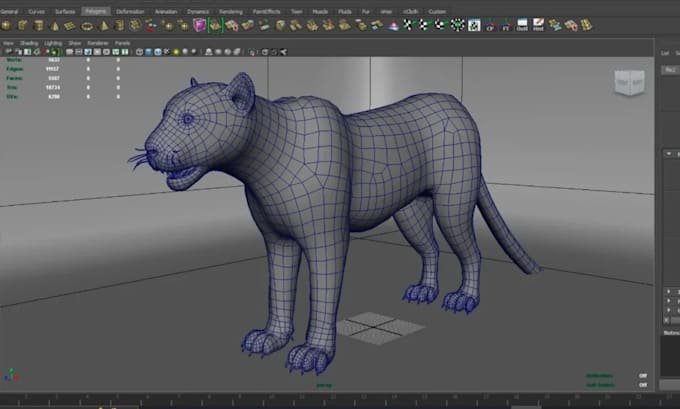
Task: Toggle shadows in the panel toolbar
Action: (185, 52)
